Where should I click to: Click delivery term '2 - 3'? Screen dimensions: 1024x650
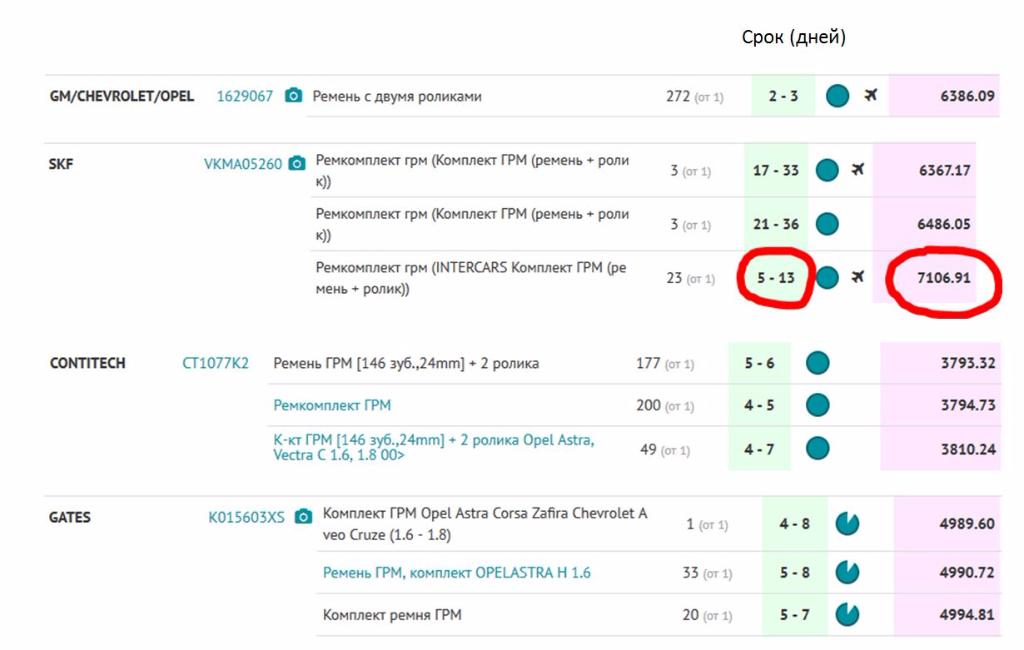[x=783, y=96]
